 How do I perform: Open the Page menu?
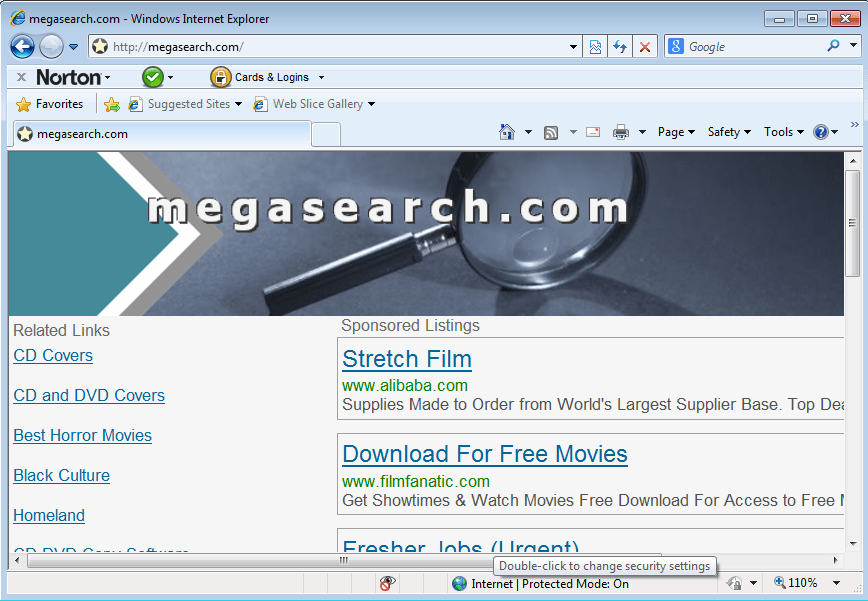pyautogui.click(x=676, y=132)
